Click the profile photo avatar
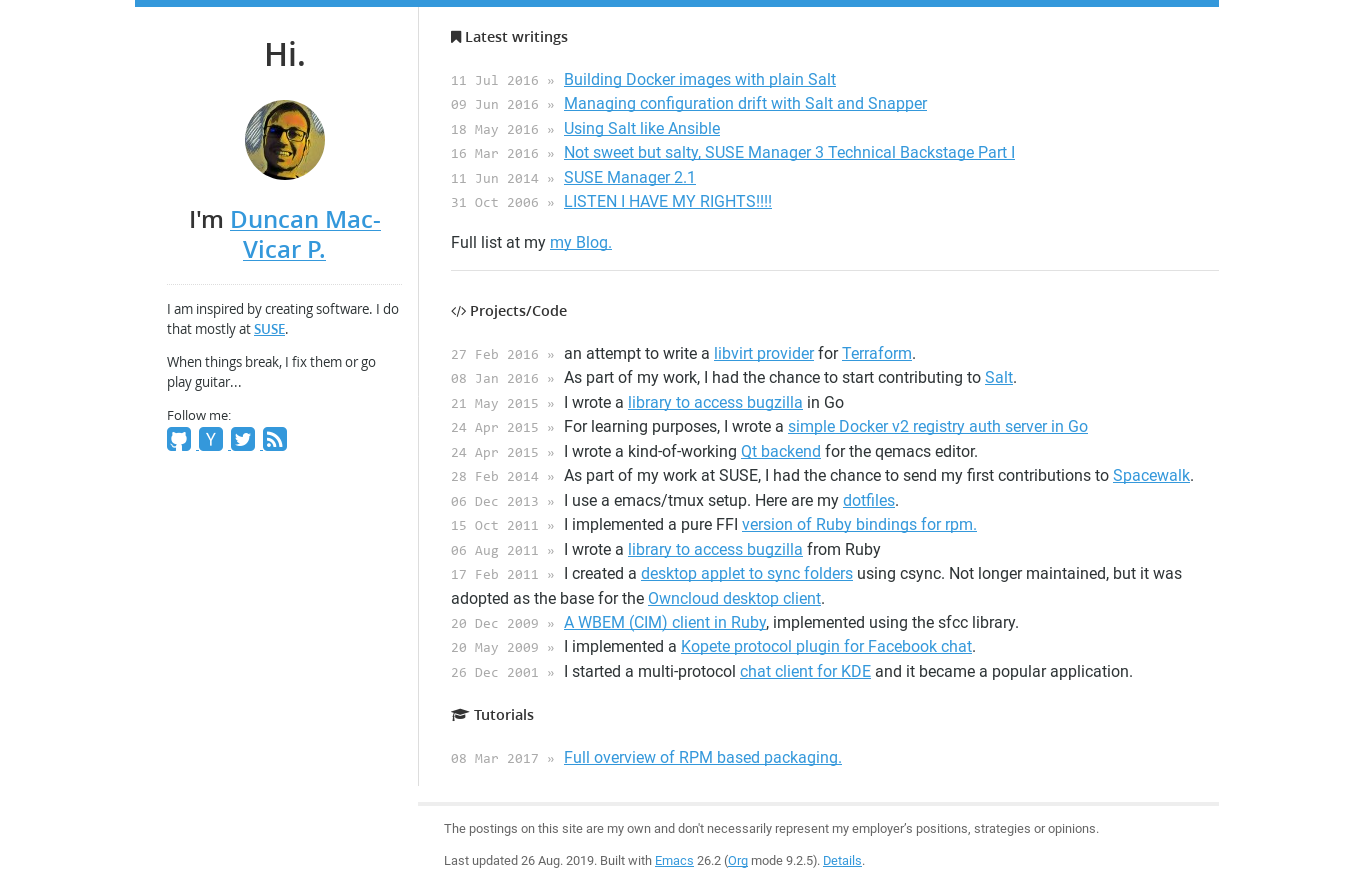The image size is (1354, 883). [x=285, y=140]
